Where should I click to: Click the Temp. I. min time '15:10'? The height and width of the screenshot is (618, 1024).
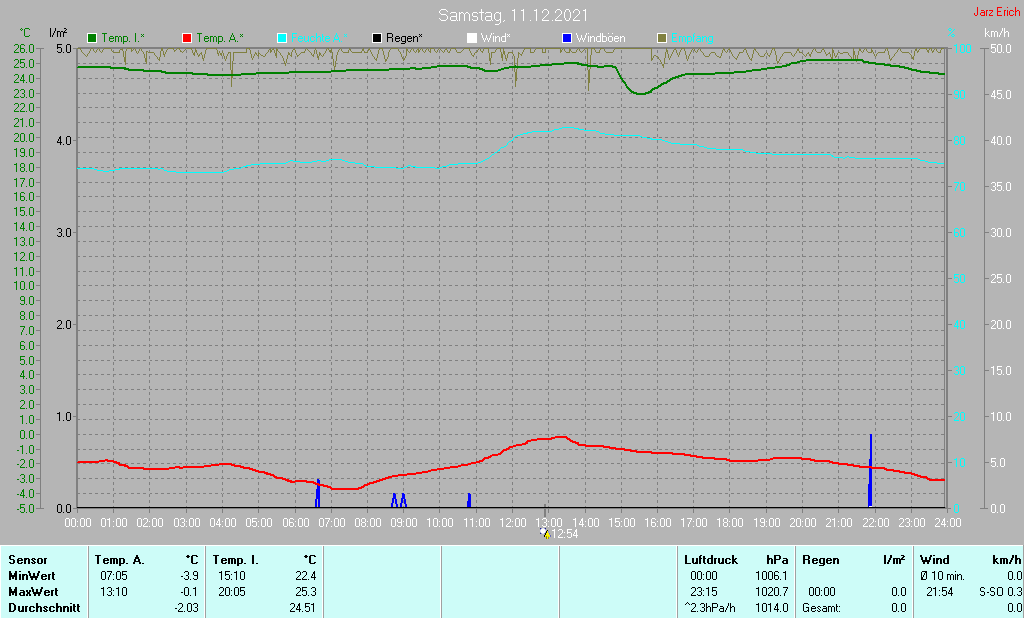point(232,576)
